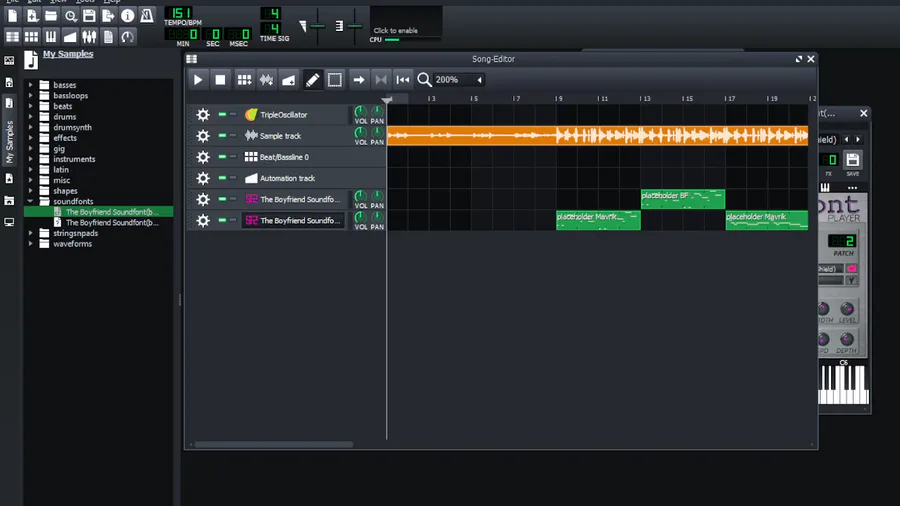
Task: Click the tempo BPM display showing 151
Action: [179, 13]
